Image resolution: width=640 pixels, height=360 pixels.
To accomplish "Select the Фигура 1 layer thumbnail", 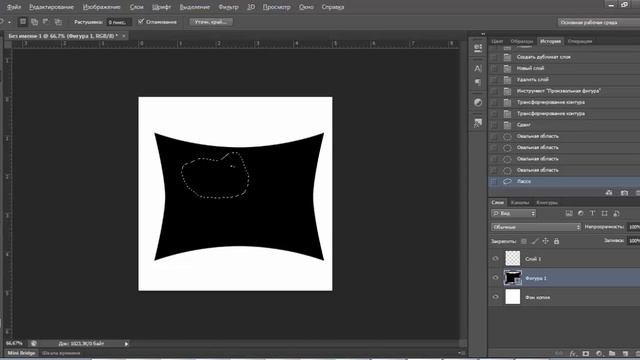I will pos(512,278).
